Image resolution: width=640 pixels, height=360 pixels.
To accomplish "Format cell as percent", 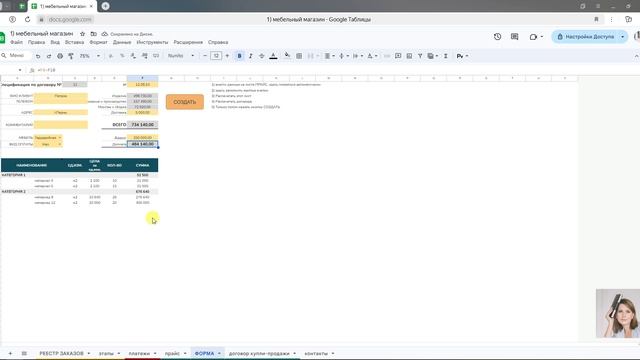I will tap(122, 56).
